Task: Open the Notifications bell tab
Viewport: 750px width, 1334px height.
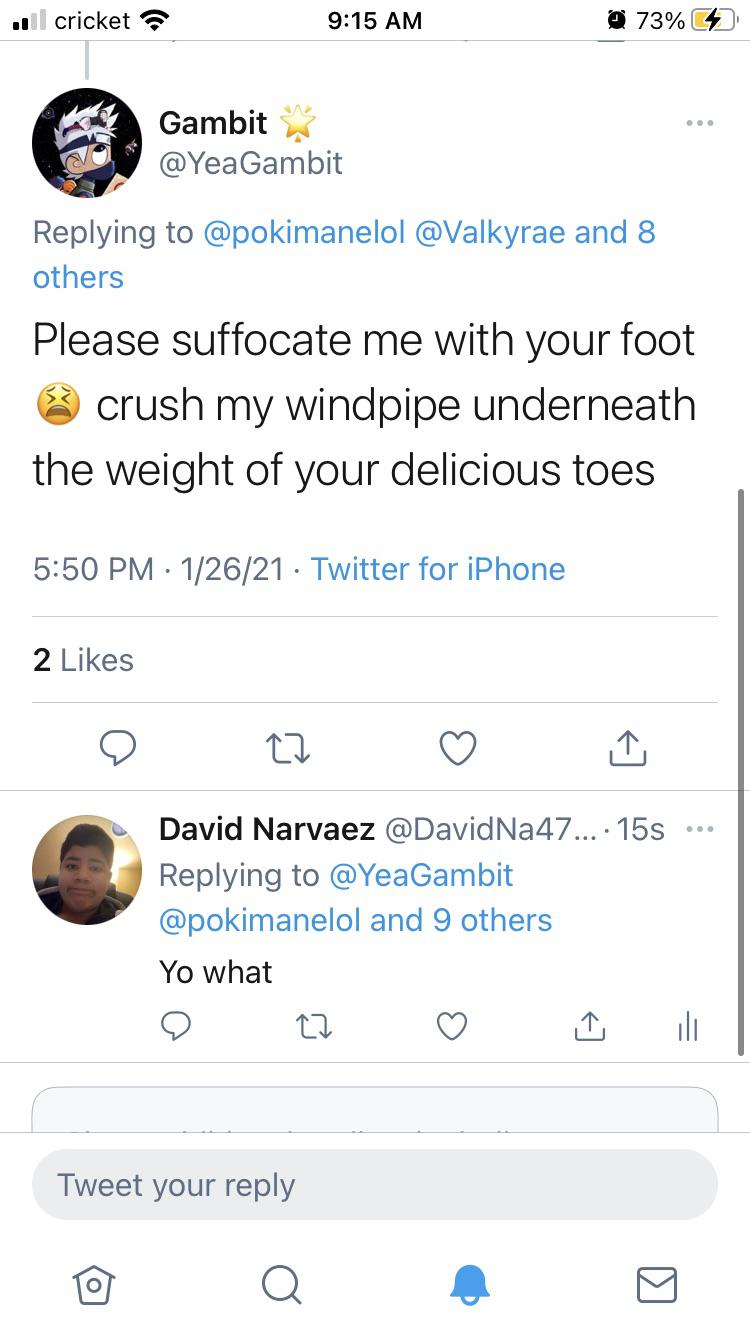Action: pyautogui.click(x=469, y=1285)
